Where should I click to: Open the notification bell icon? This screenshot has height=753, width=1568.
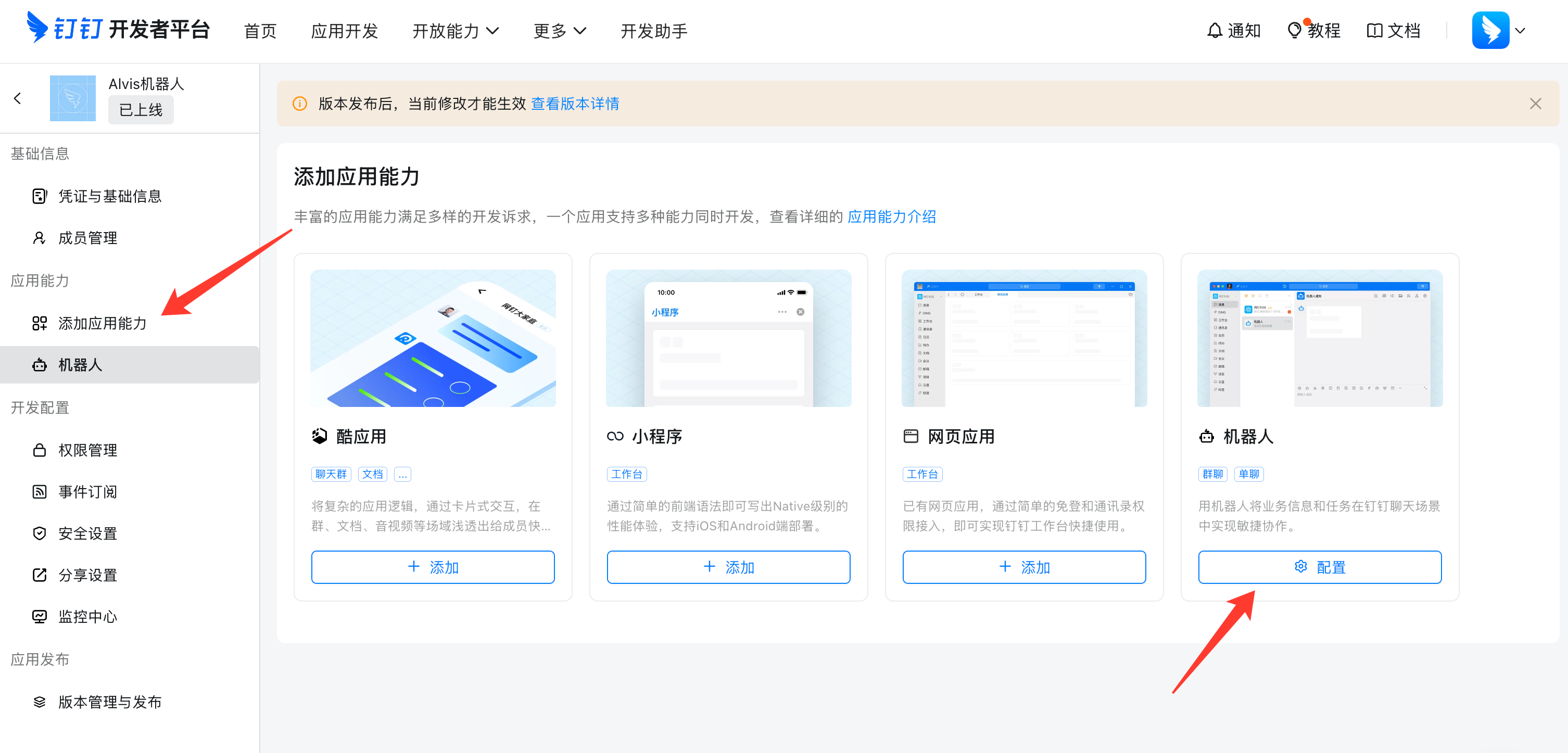click(x=1215, y=30)
